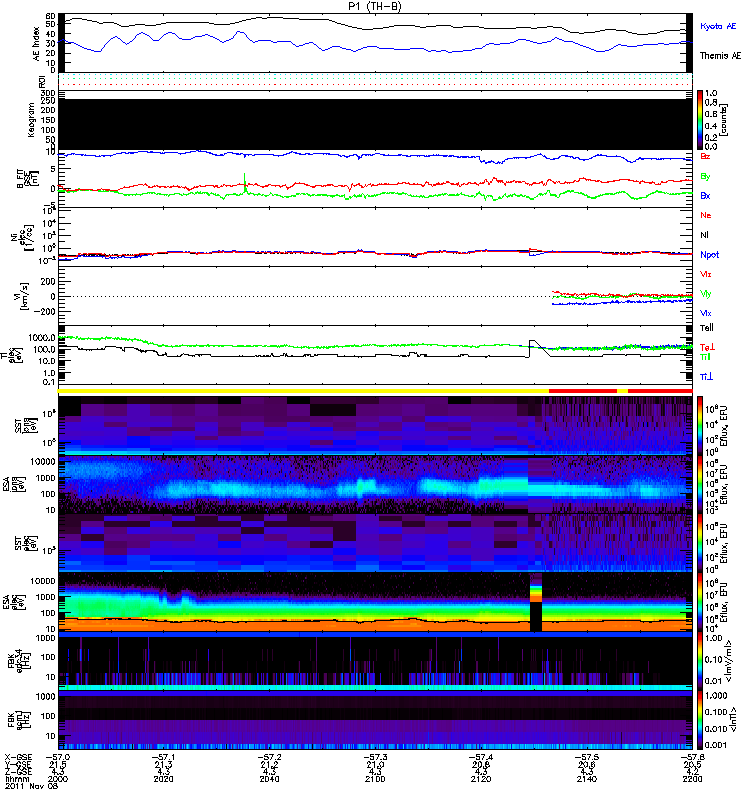Screen dimensions: 750x800
Task: Click the FBK mV/m color bar
Action: click(x=700, y=662)
